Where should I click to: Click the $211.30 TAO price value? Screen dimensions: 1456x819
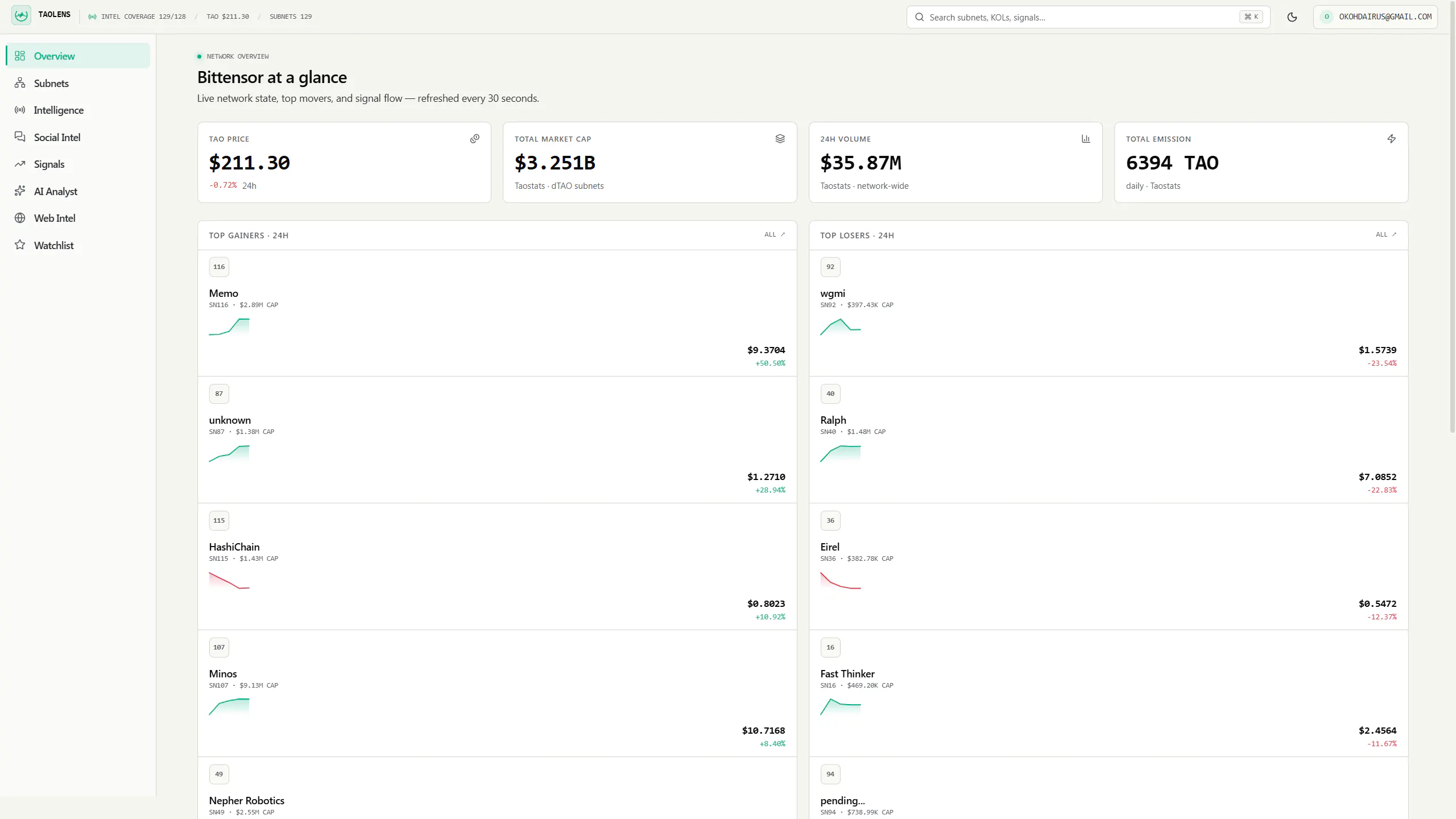click(x=249, y=163)
